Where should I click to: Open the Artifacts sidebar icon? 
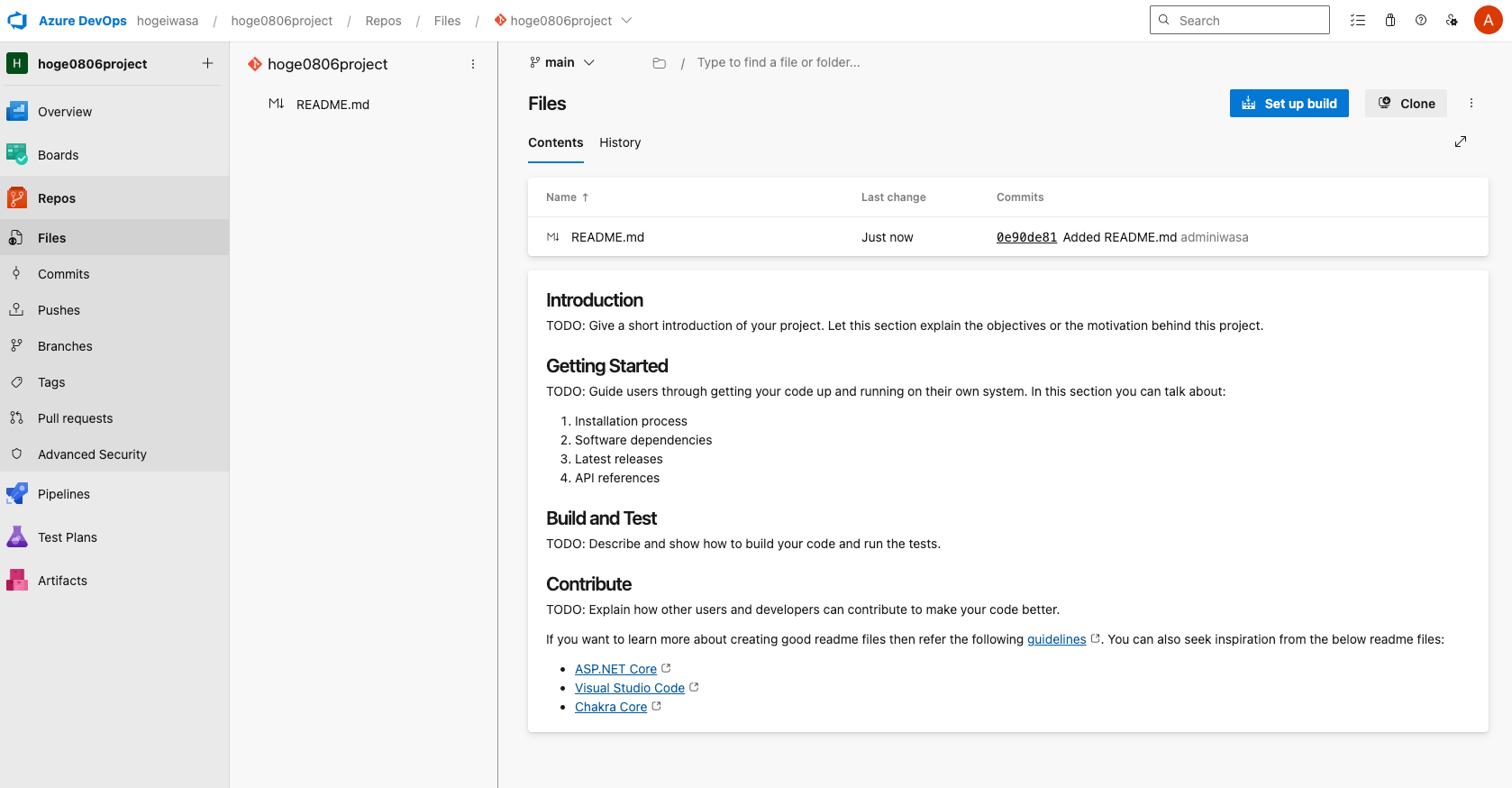[x=17, y=581]
